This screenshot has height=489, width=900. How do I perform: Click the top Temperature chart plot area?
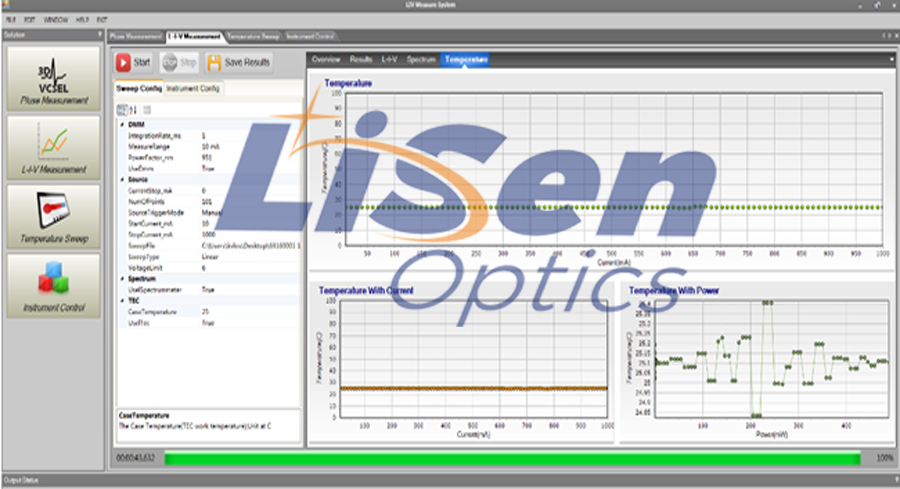coord(613,169)
